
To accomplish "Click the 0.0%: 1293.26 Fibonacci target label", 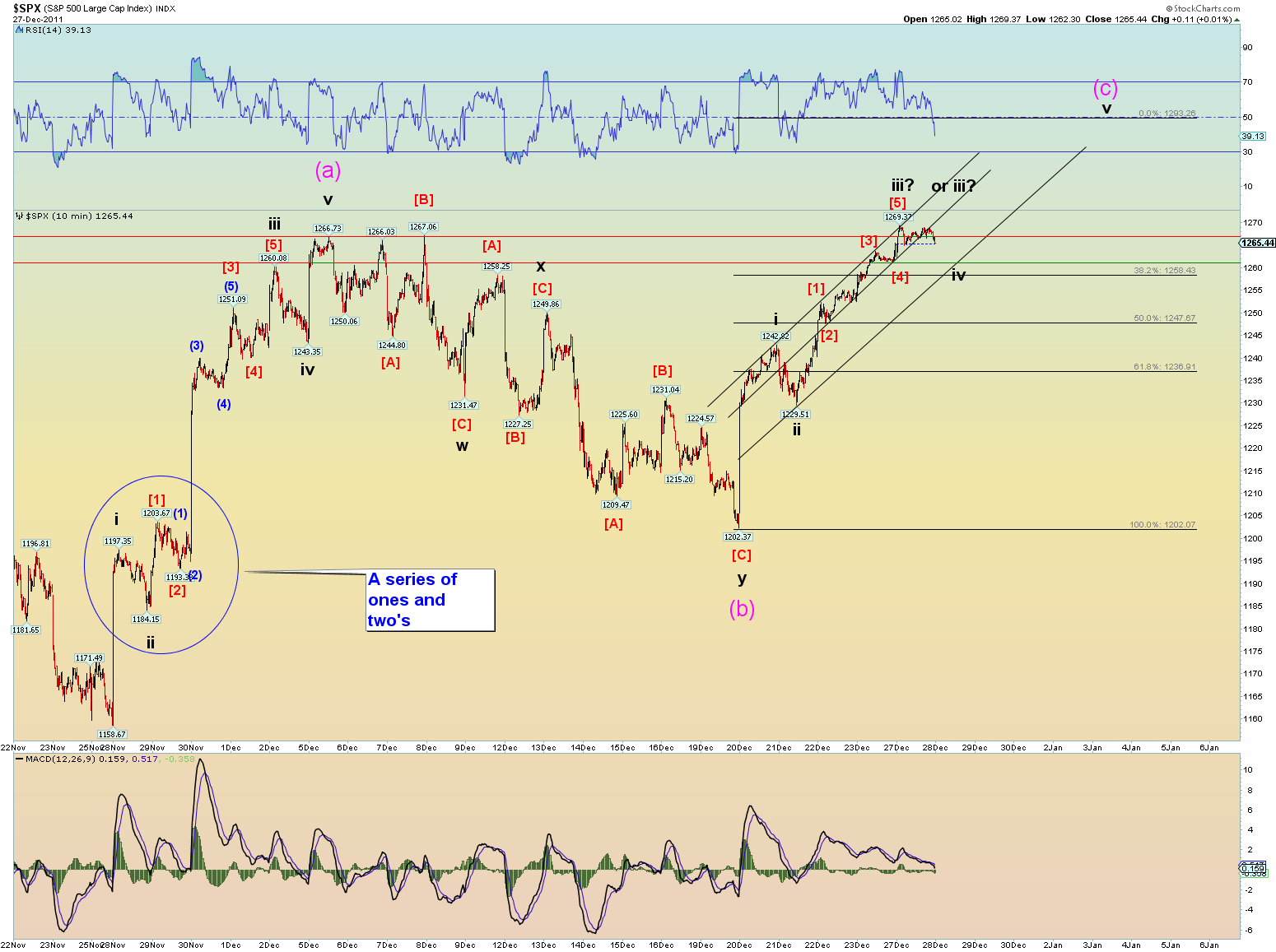I will click(x=1167, y=114).
